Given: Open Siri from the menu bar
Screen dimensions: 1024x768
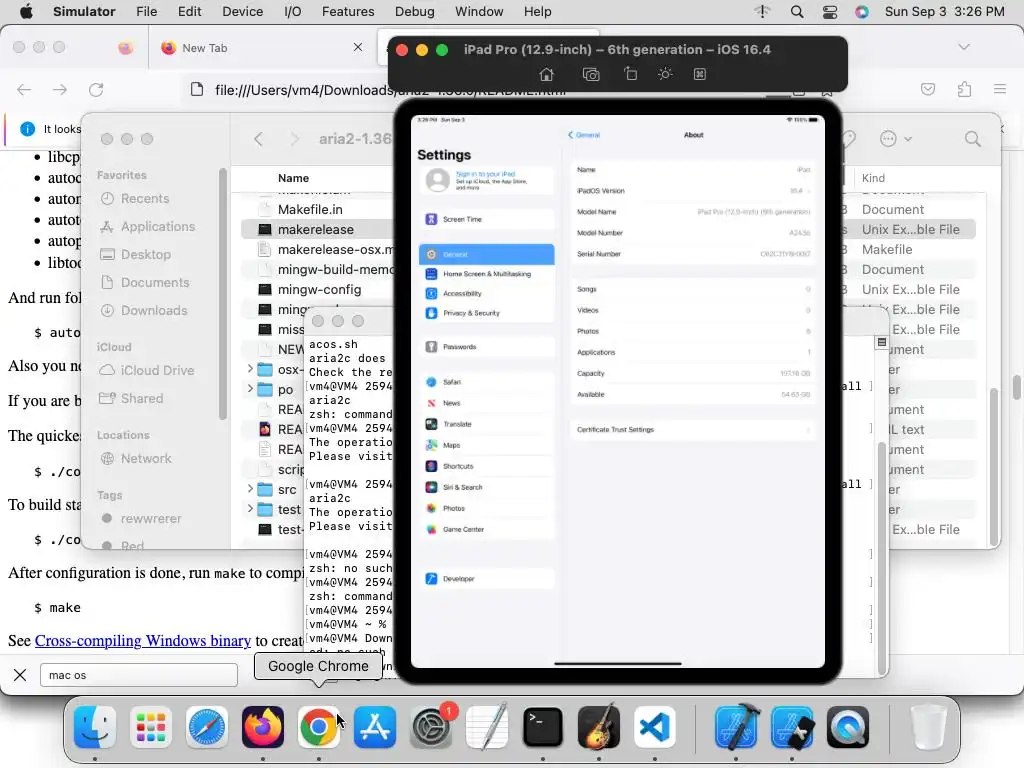Looking at the screenshot, I should click(862, 12).
